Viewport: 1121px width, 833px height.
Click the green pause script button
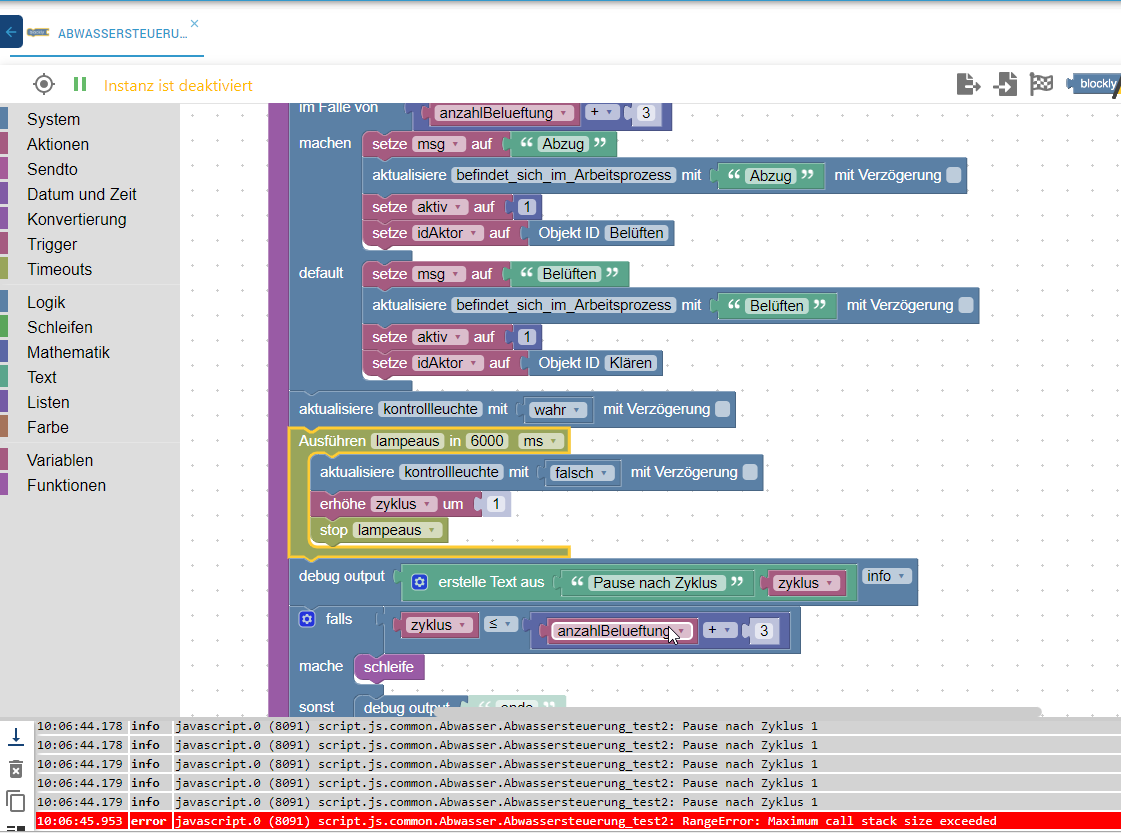pos(80,84)
